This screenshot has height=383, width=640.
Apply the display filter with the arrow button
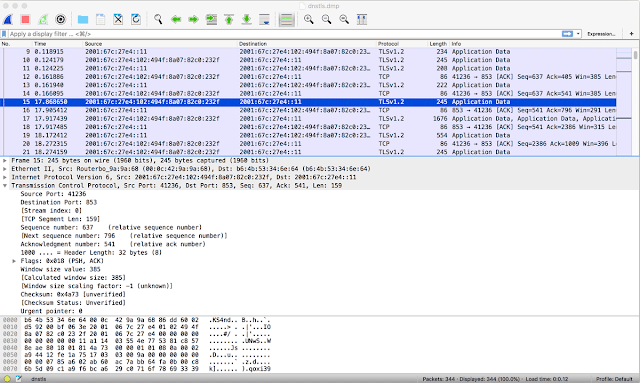(567, 34)
